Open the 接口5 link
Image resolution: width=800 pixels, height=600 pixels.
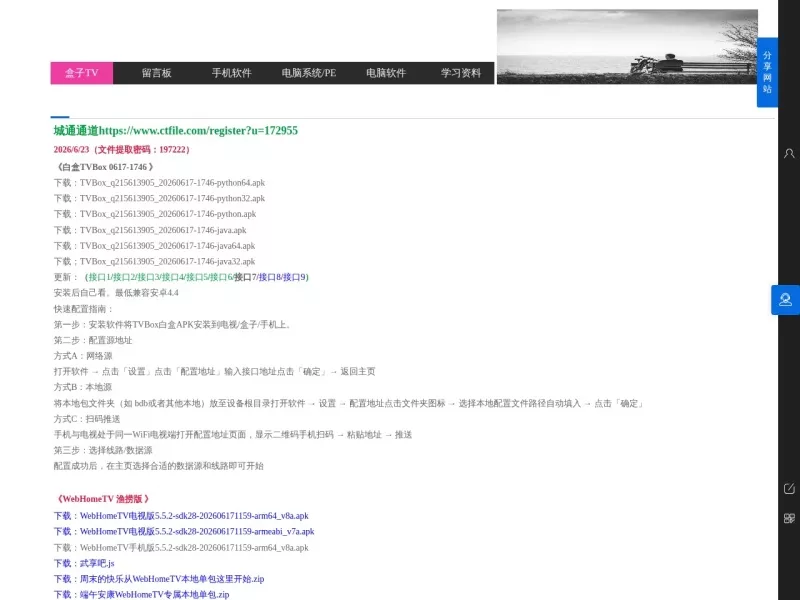(x=197, y=277)
